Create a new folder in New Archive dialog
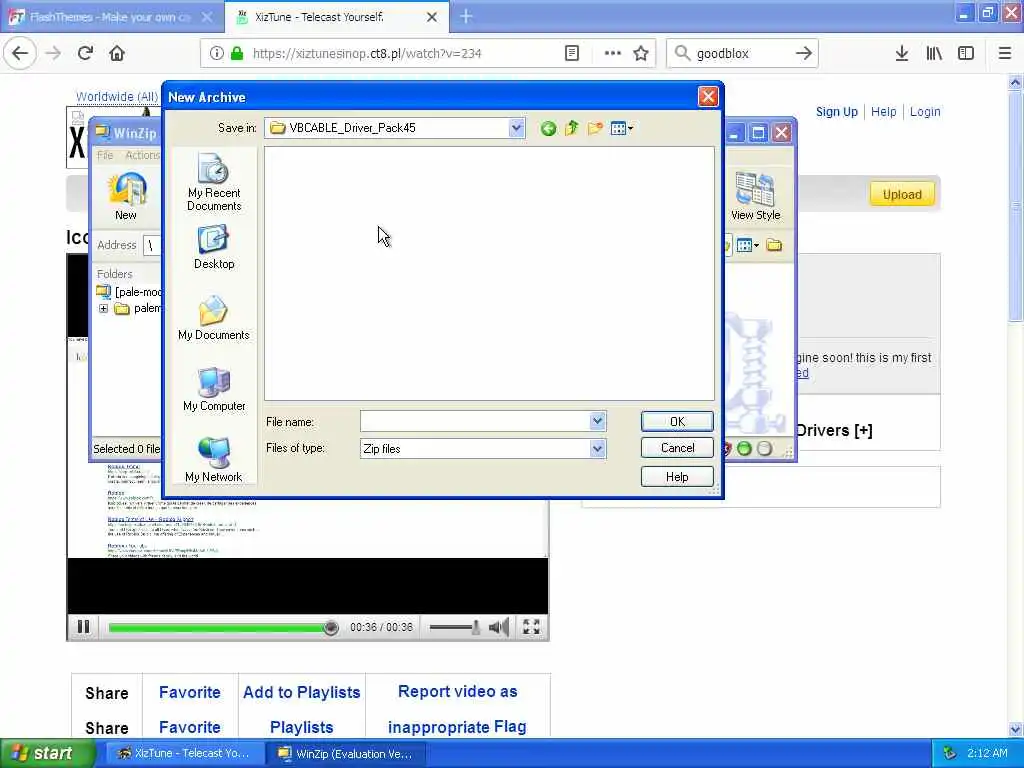 (x=595, y=128)
